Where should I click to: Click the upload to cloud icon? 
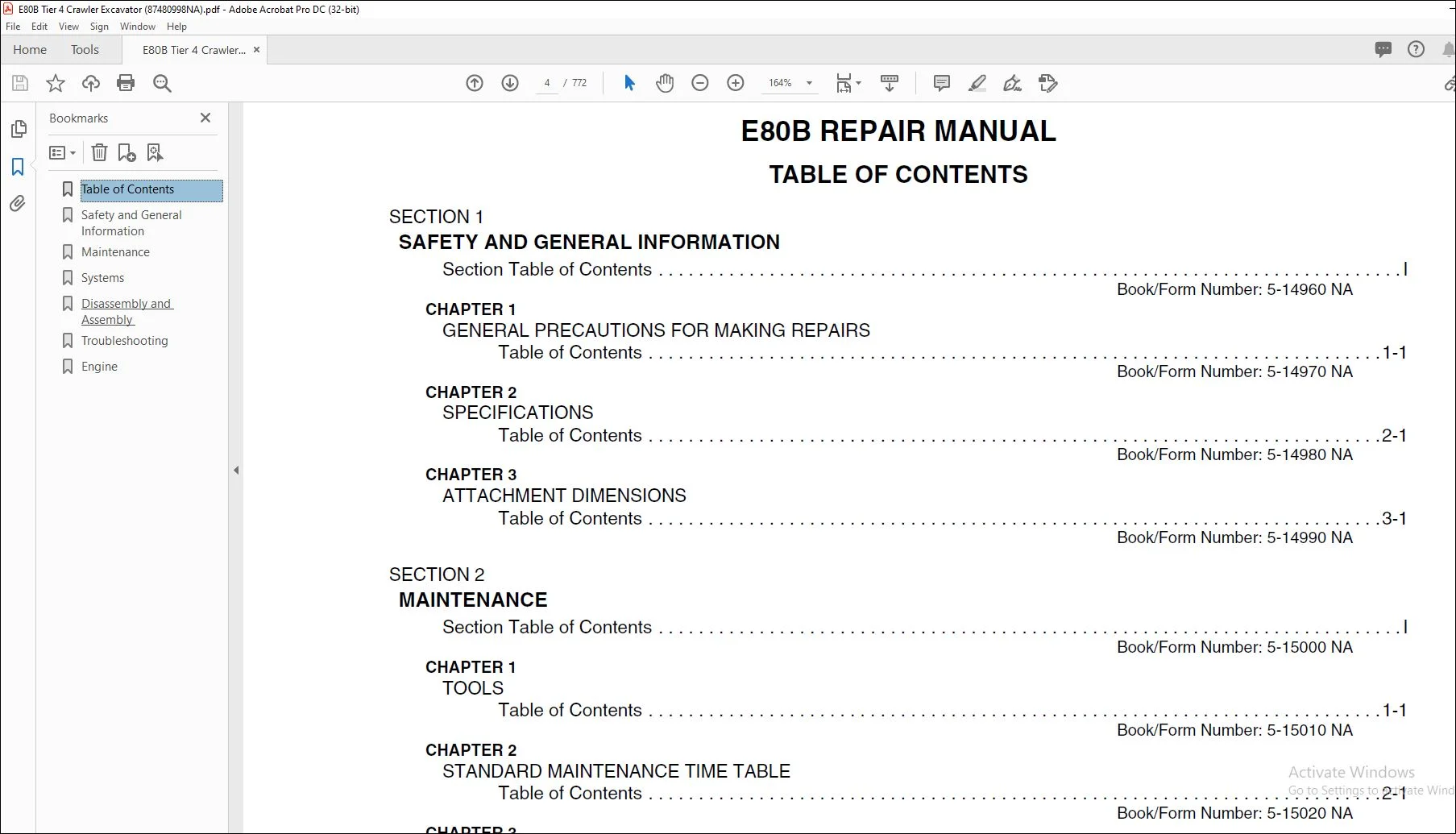pos(91,83)
